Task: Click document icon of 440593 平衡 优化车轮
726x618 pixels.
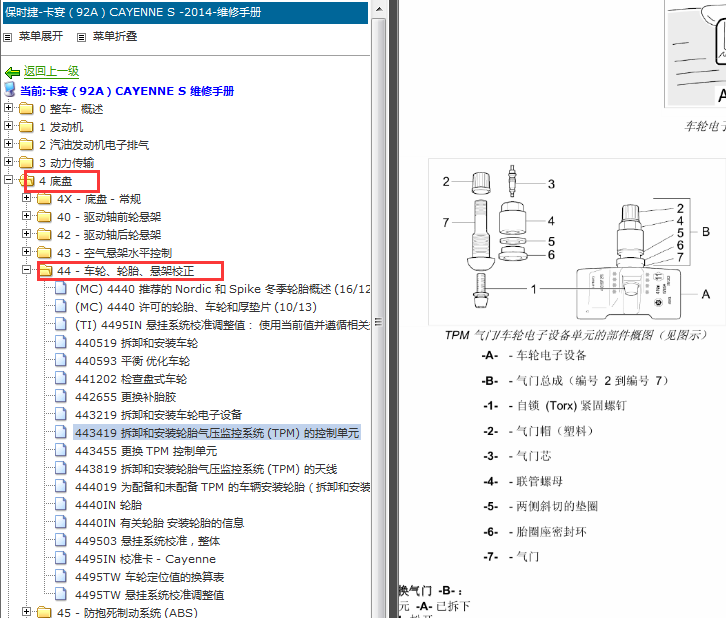Action: 61,360
